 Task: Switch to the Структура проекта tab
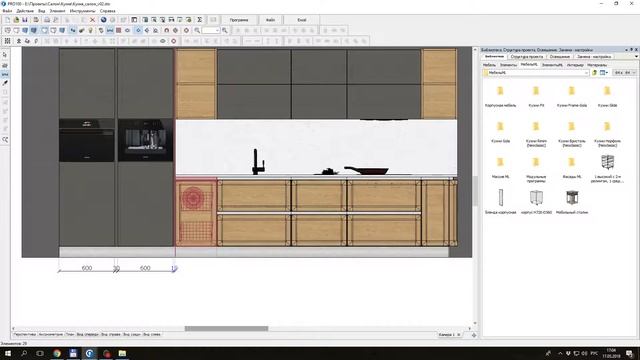[527, 57]
